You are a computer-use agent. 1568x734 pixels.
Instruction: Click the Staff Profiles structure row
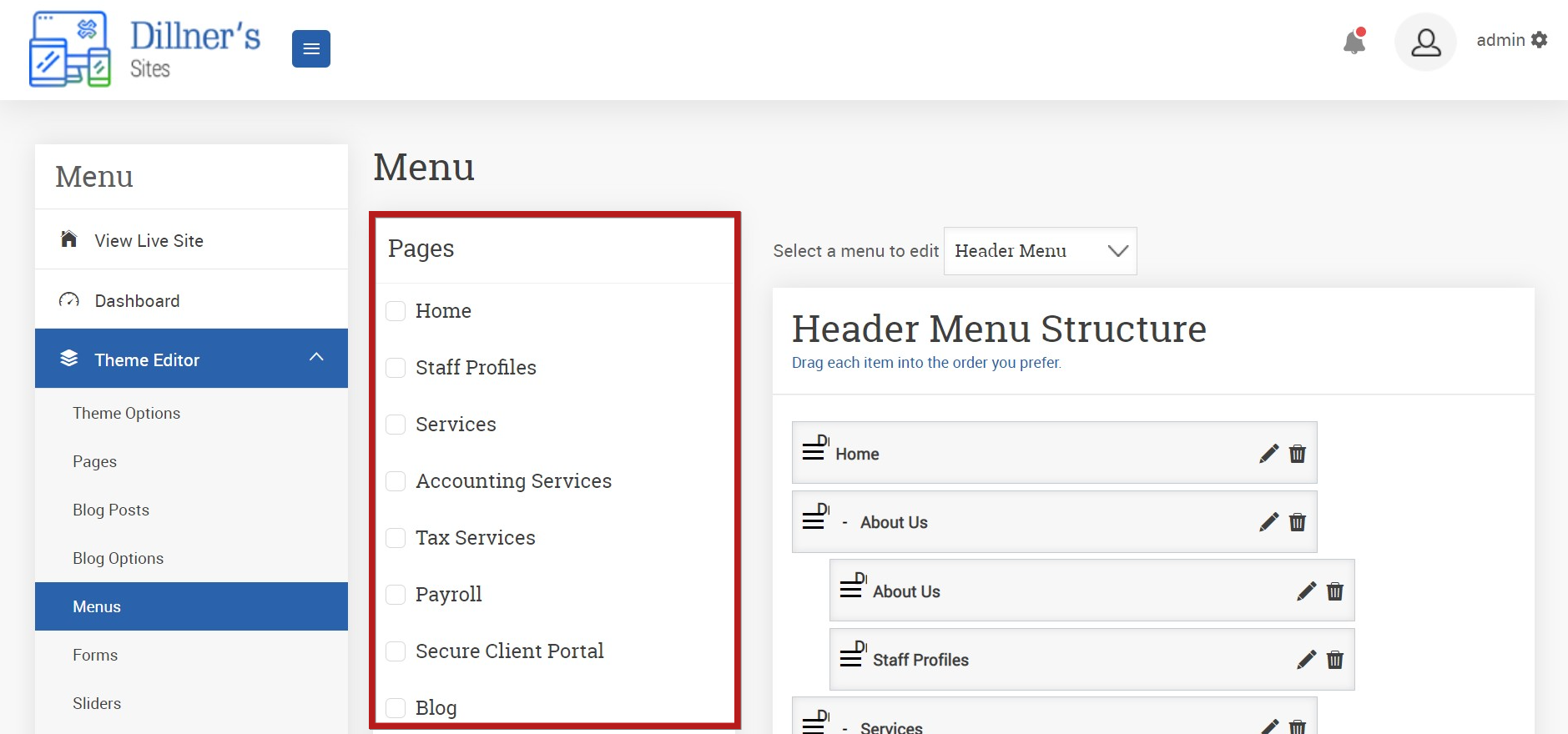[x=1092, y=659]
